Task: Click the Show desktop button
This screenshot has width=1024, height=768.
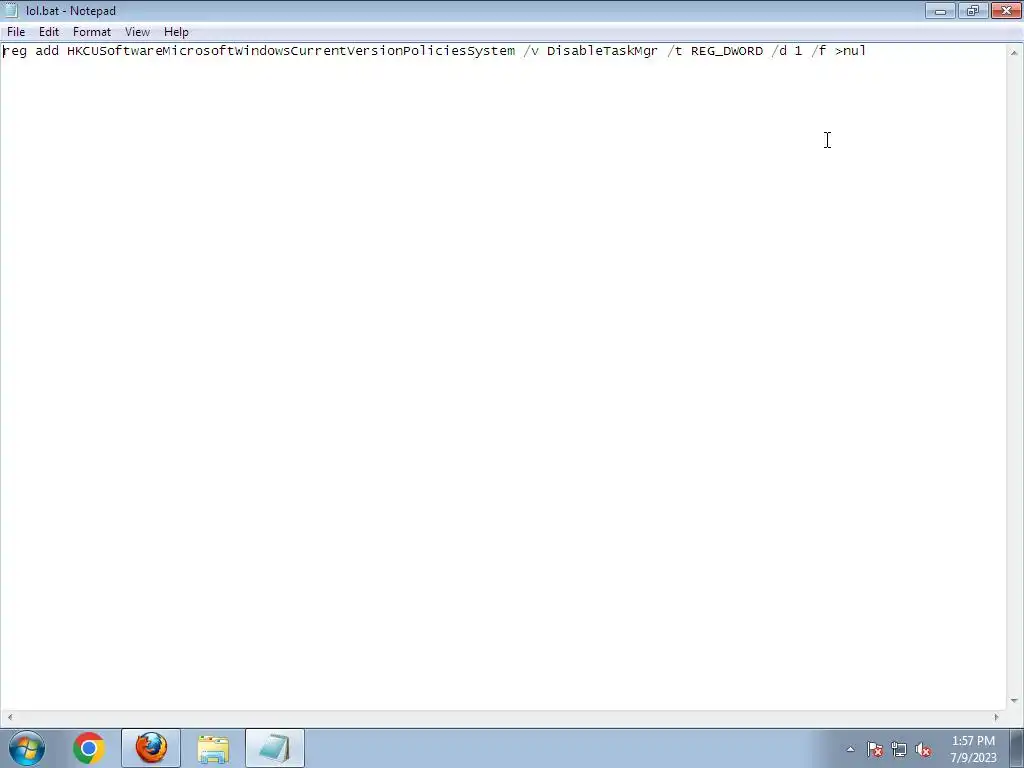Action: pos(1017,748)
